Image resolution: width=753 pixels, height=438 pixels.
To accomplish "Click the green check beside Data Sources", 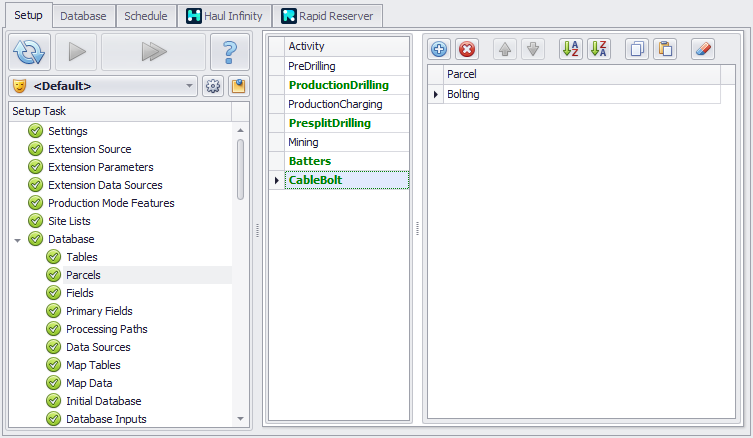I will tap(54, 347).
